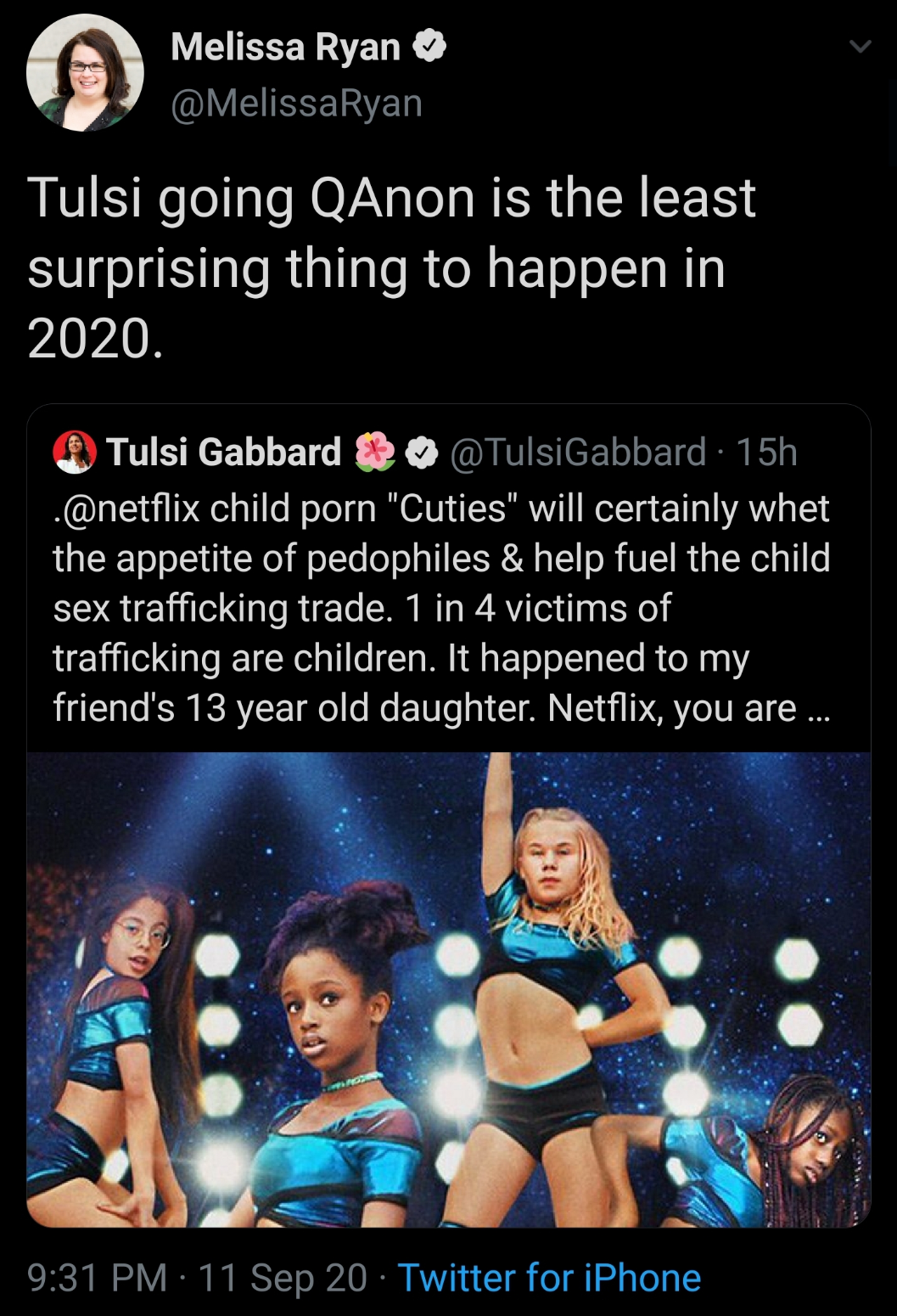Open Melissa Ryan's profile avatar
This screenshot has height=1316, width=897.
tap(85, 73)
